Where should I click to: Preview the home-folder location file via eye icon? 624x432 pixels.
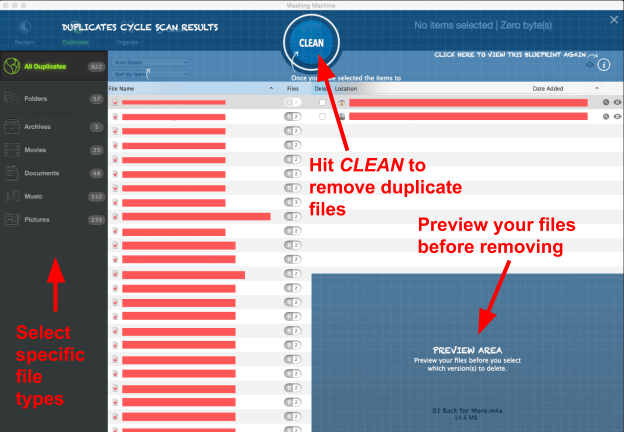(x=617, y=102)
